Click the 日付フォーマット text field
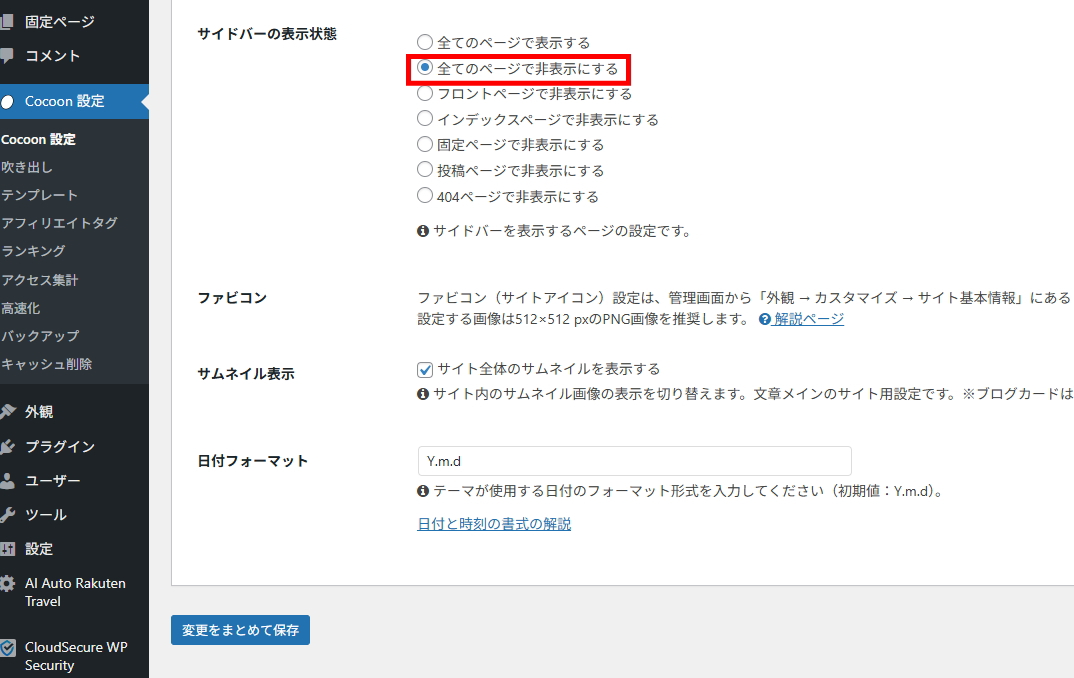Viewport: 1074px width, 678px height. pyautogui.click(x=634, y=461)
